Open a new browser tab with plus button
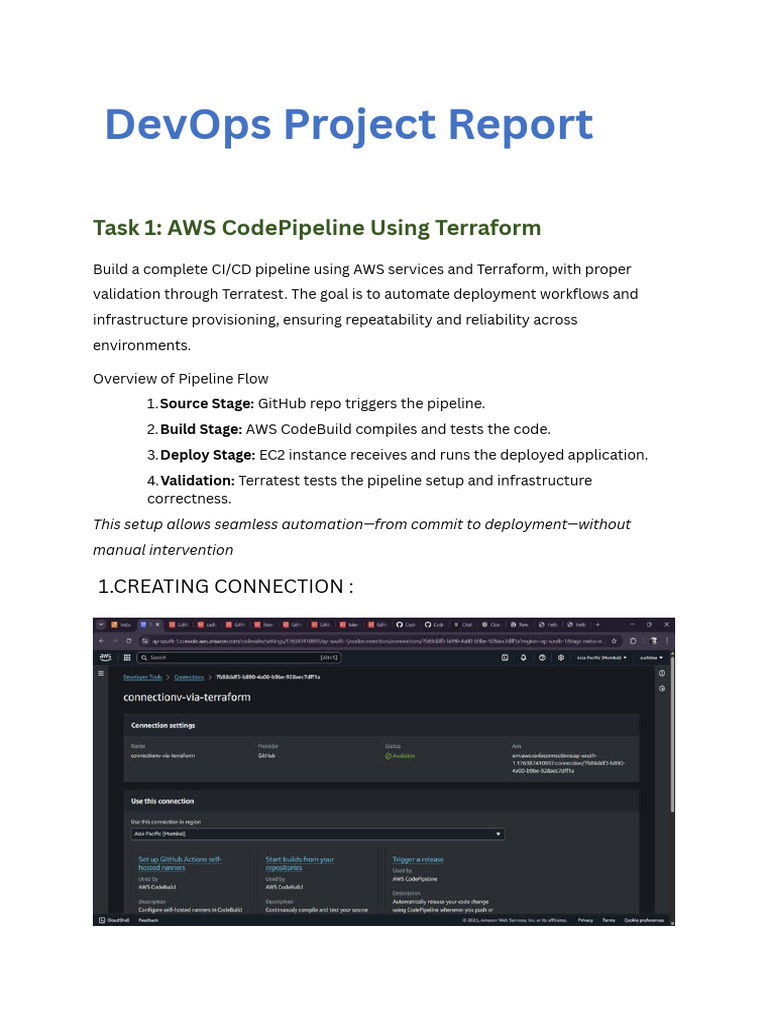Screen dimensions: 768x1024 point(598,625)
